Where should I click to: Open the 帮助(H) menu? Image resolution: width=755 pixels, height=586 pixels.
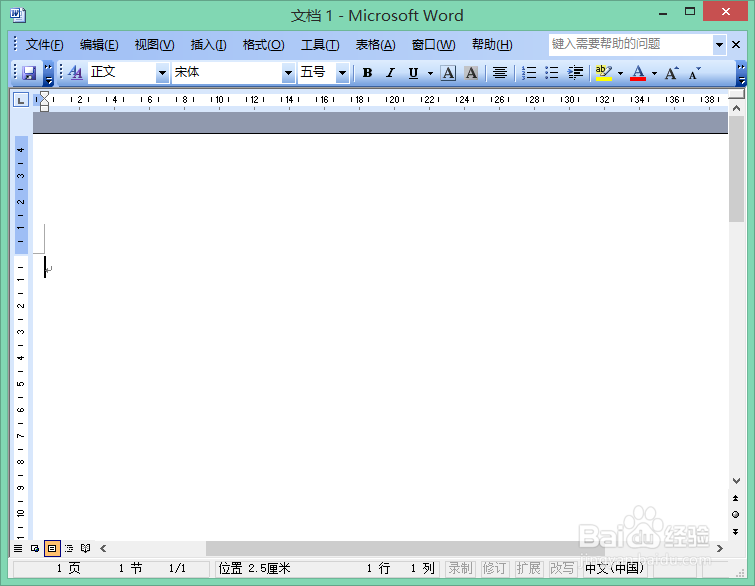tap(492, 45)
